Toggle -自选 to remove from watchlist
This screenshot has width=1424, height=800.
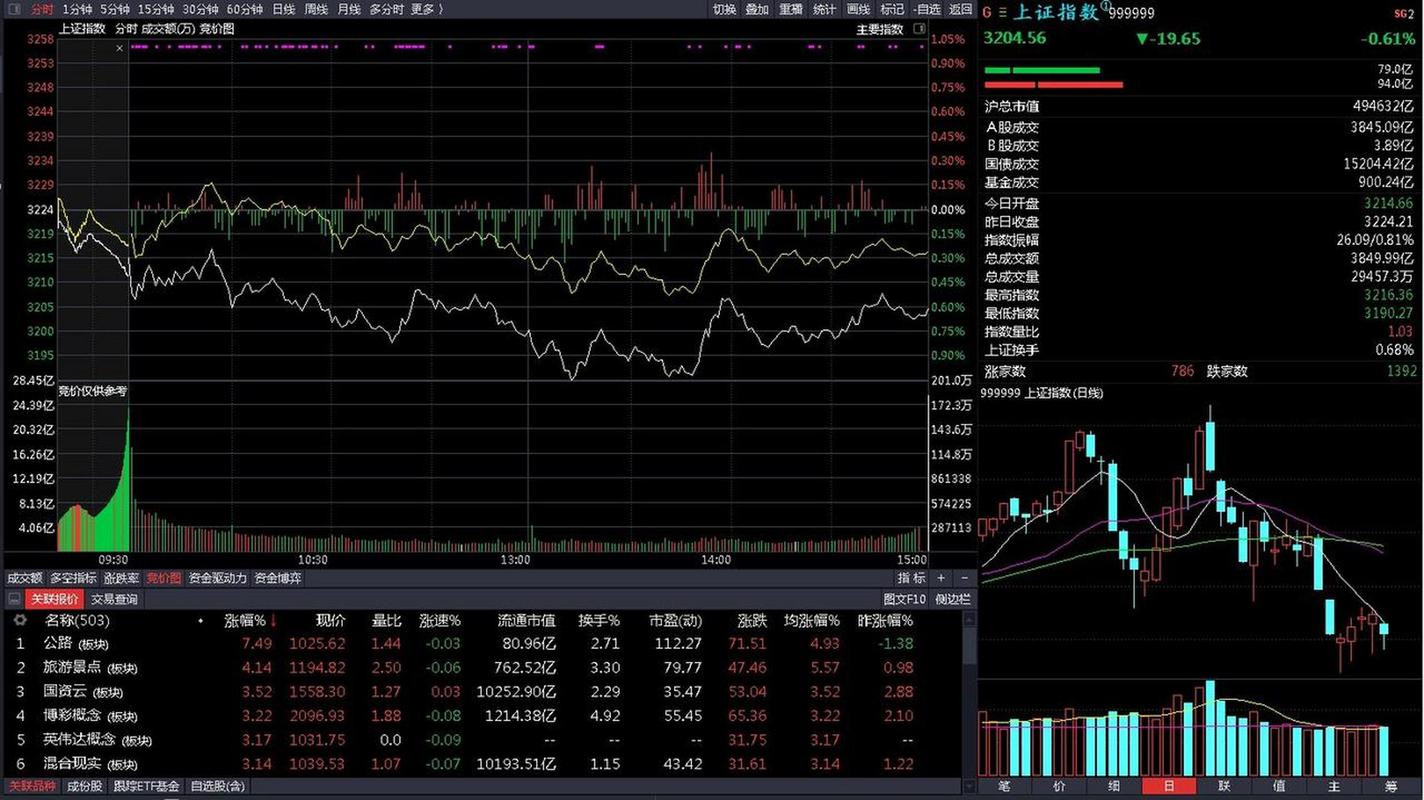(x=927, y=9)
